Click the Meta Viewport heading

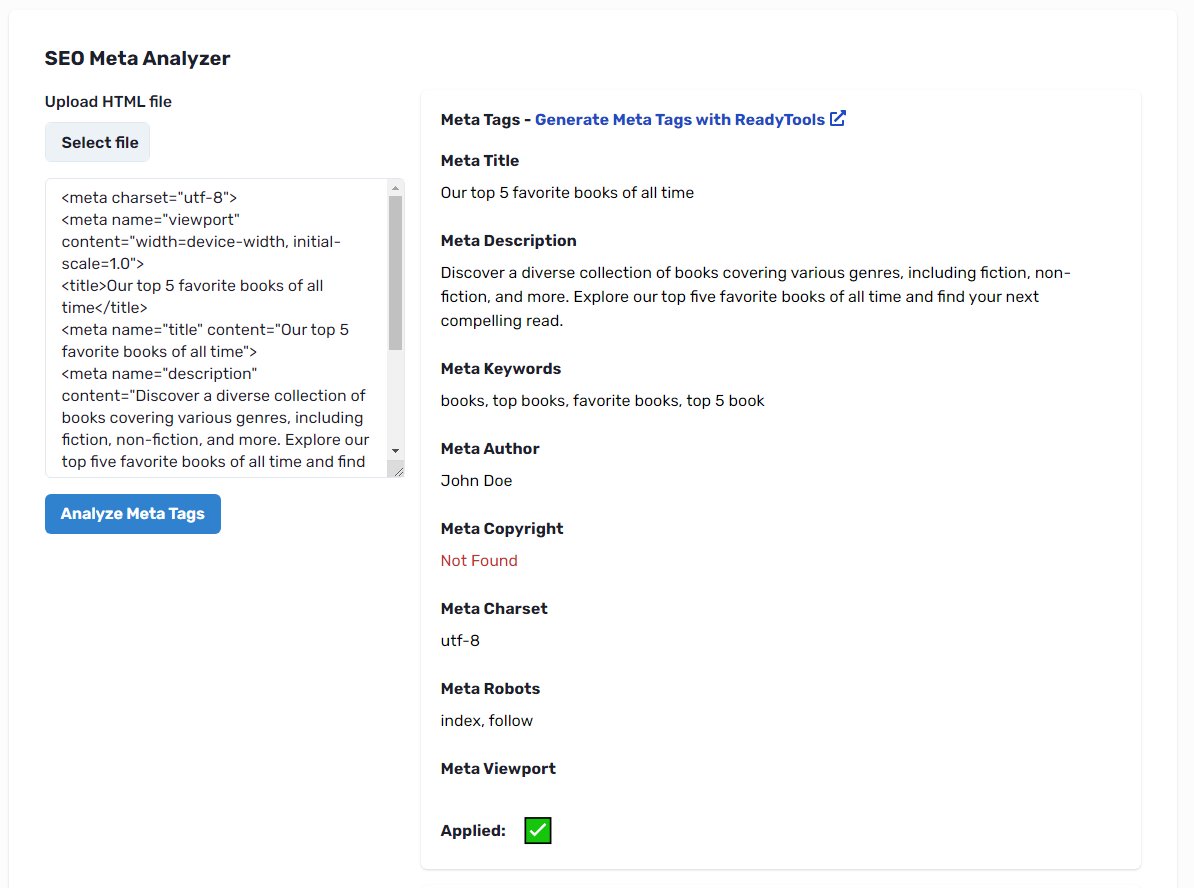click(498, 768)
